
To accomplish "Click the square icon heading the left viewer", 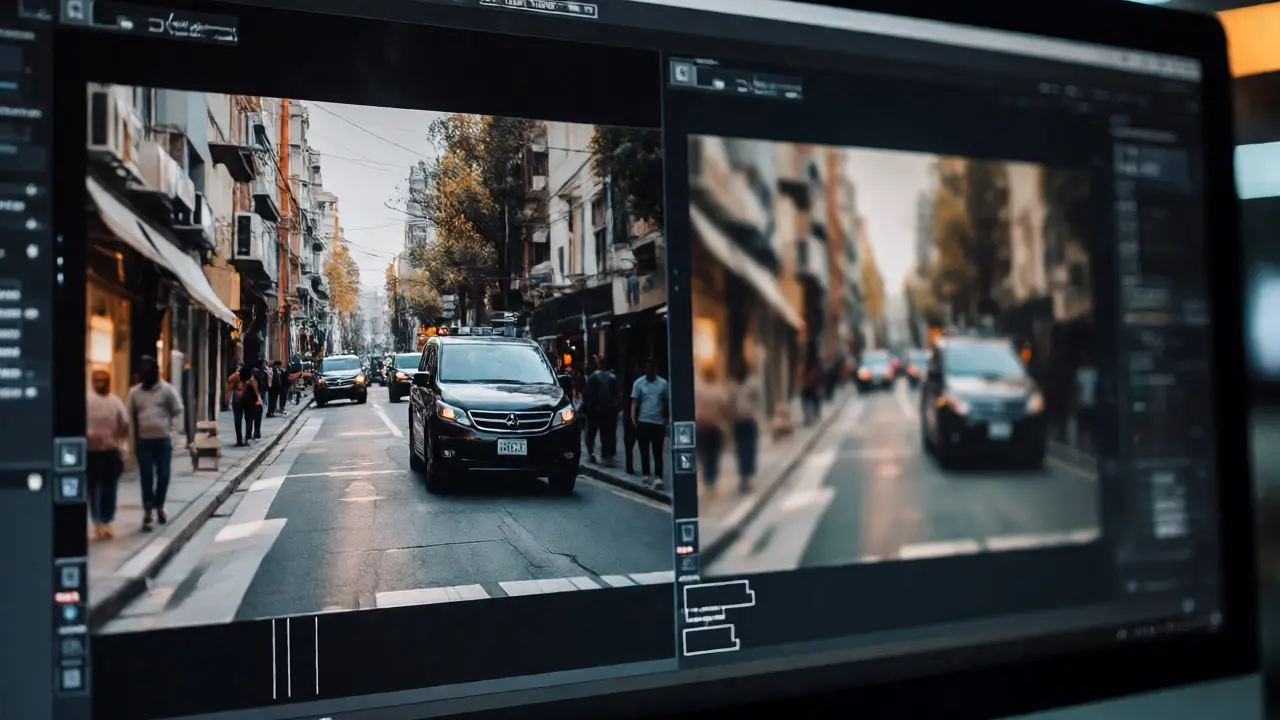I will coord(74,12).
